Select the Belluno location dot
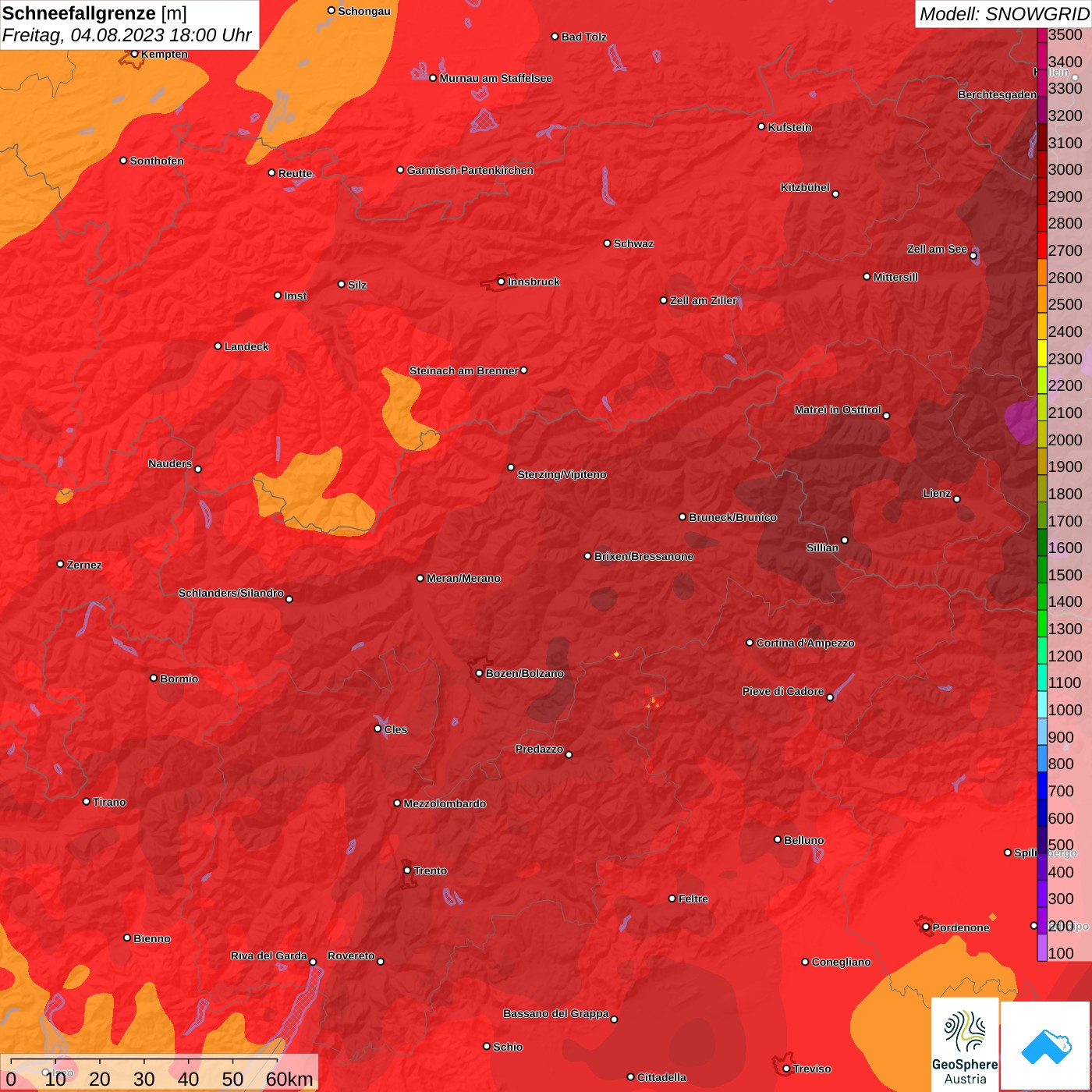The width and height of the screenshot is (1092, 1092). tap(777, 839)
